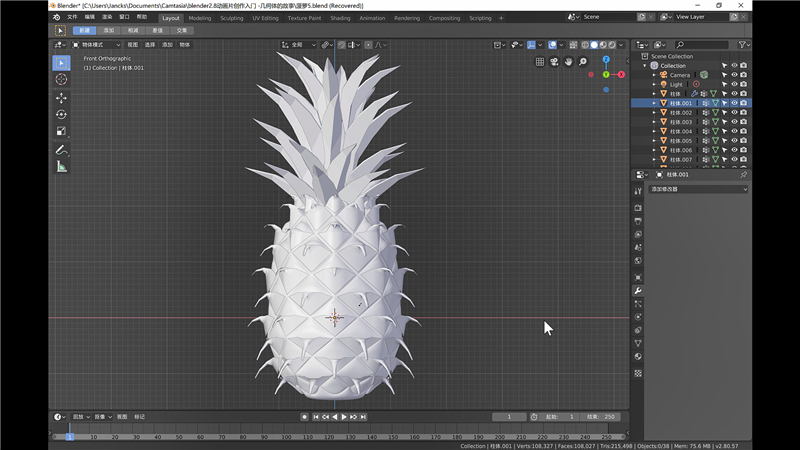Click the zoom view magnifier icon
Screen dimensions: 800x450
point(583,62)
